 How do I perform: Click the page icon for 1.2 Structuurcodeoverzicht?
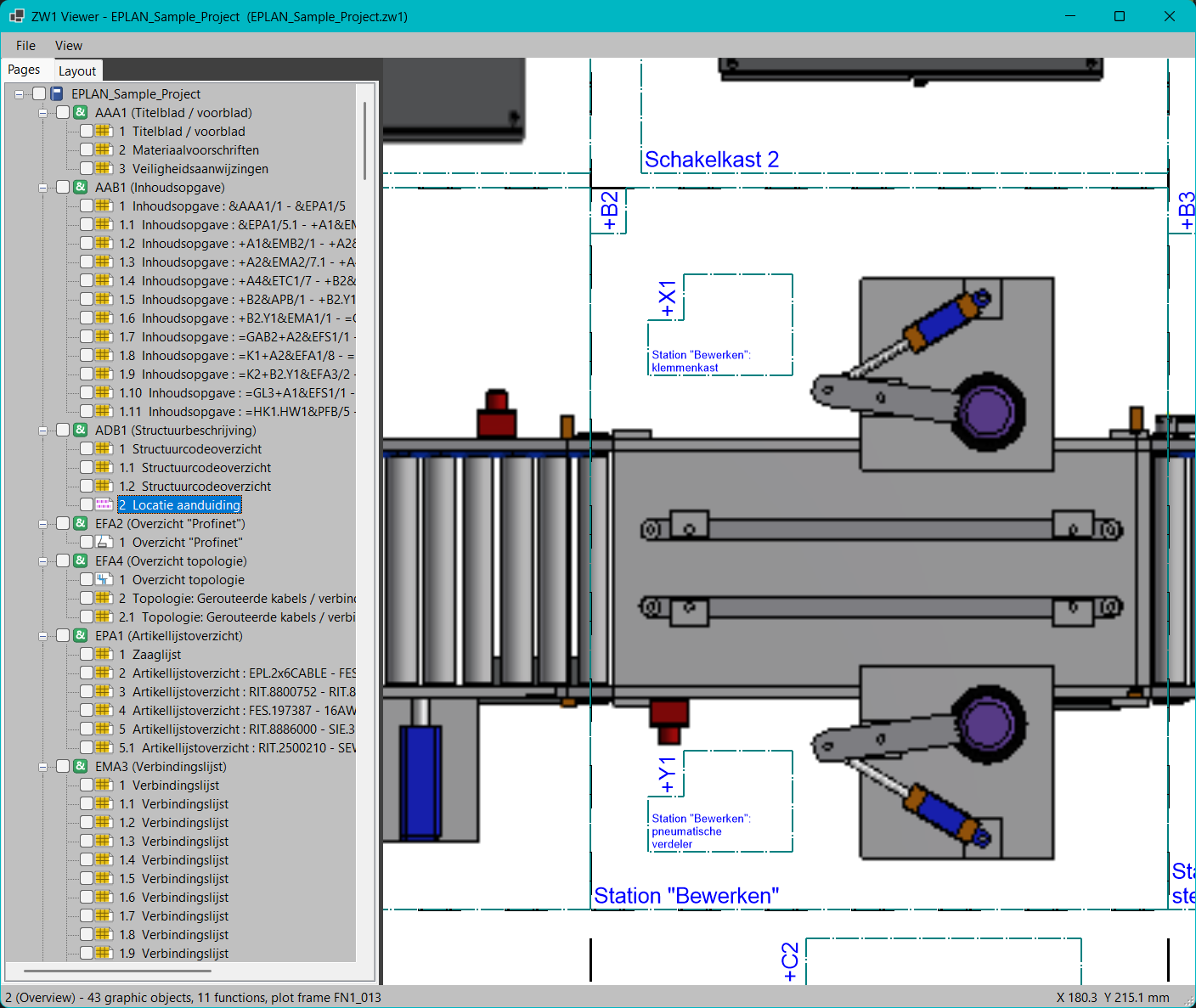[x=104, y=486]
